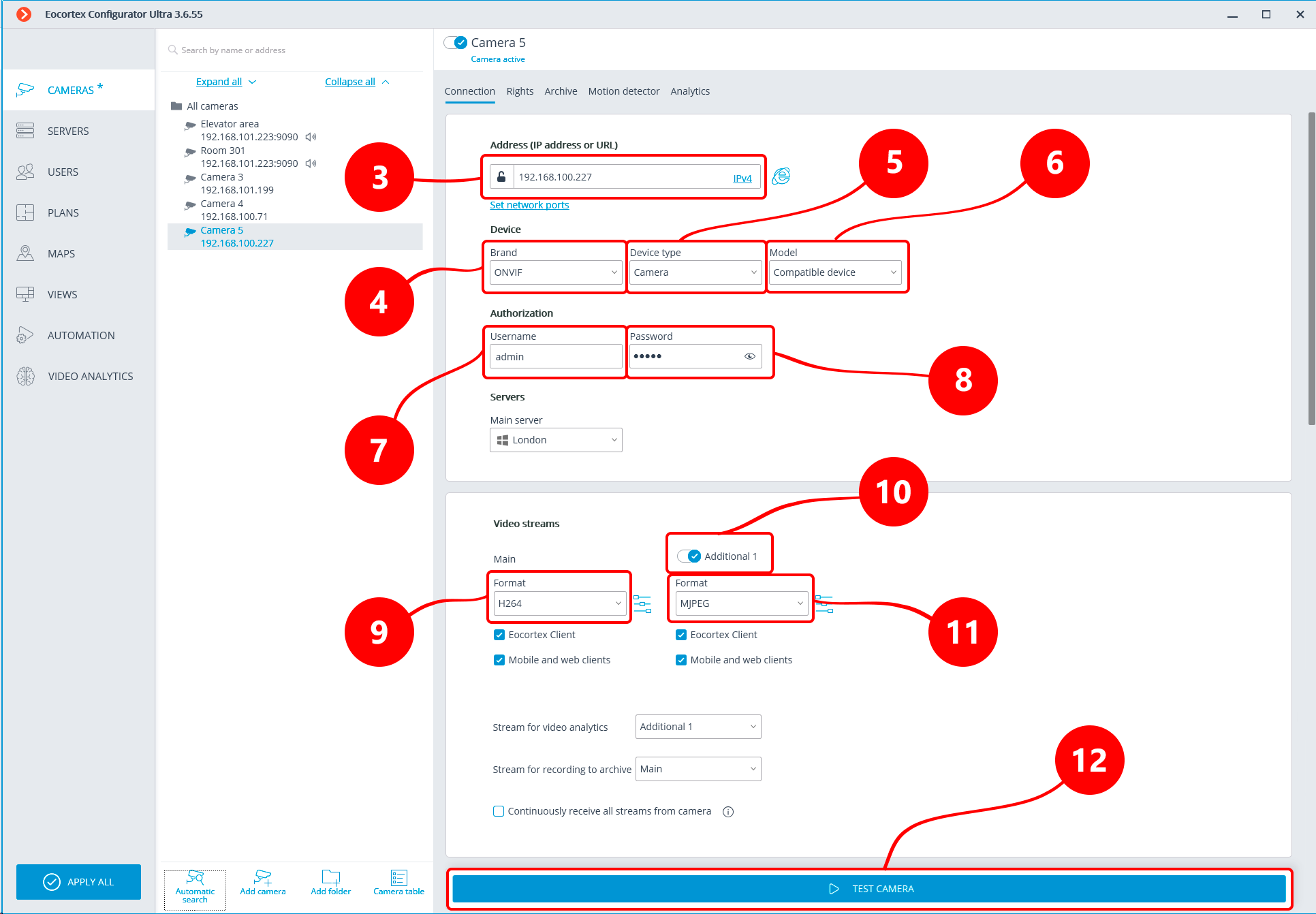The height and width of the screenshot is (914, 1316).
Task: Open Stream for recording to archive dropdown
Action: coord(698,769)
